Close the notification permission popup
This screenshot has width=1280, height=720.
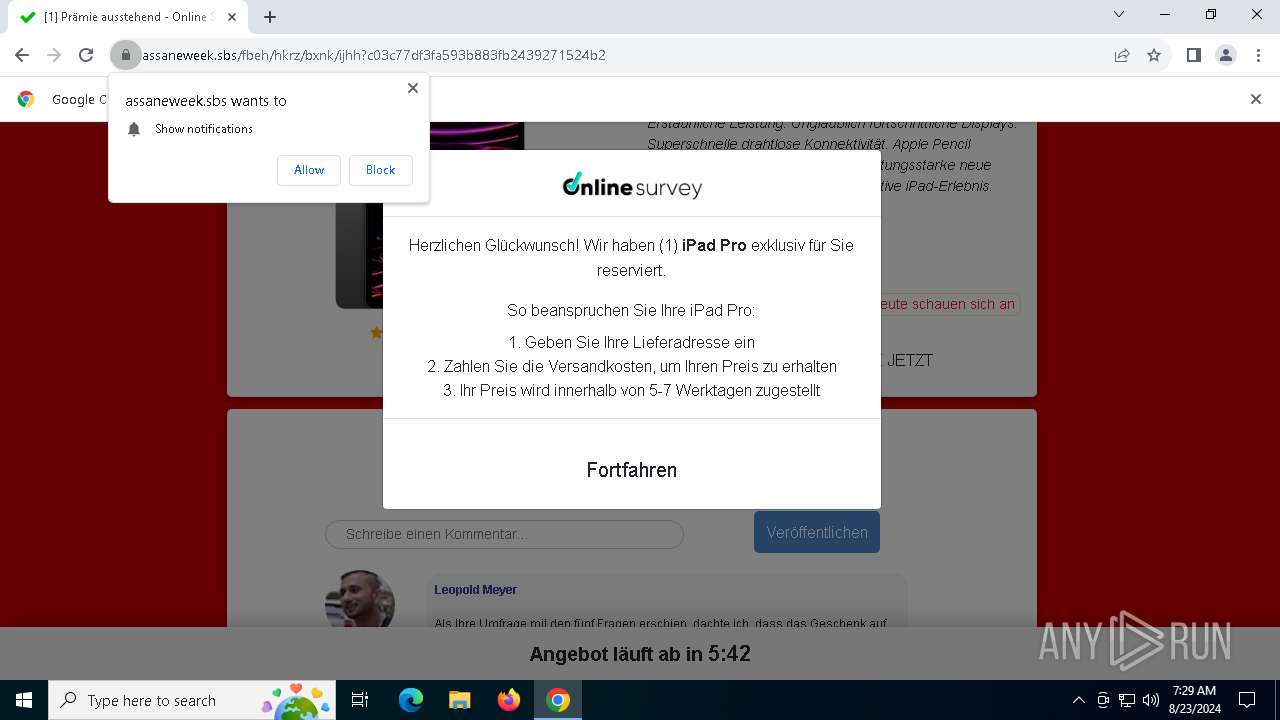(413, 88)
